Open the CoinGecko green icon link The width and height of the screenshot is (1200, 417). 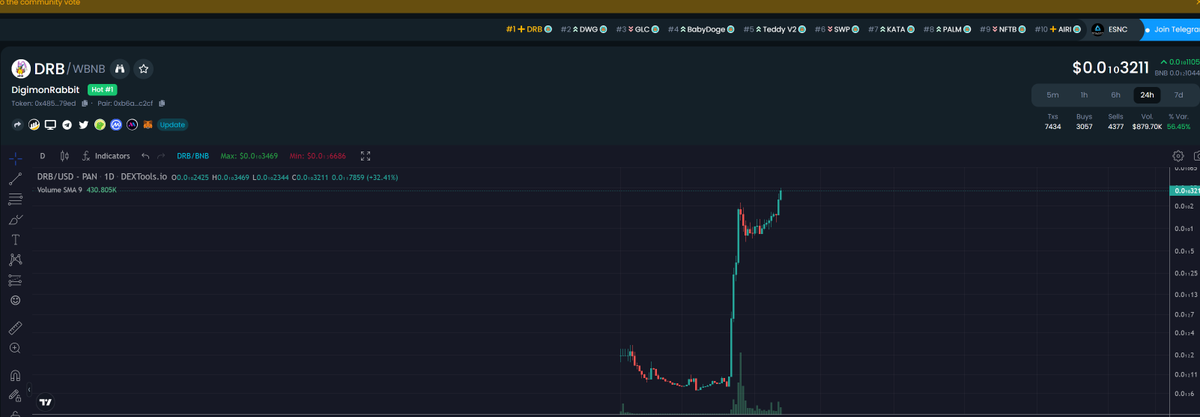click(x=100, y=124)
